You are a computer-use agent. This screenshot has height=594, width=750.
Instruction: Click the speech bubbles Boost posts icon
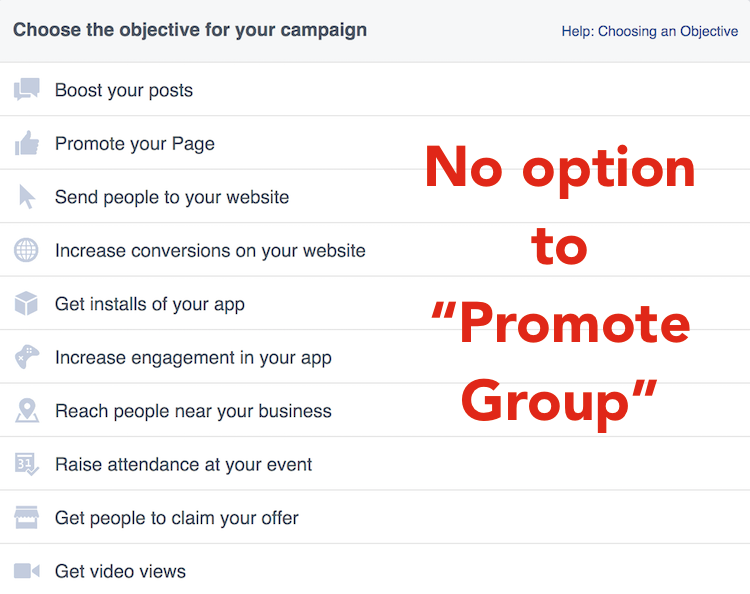point(26,90)
